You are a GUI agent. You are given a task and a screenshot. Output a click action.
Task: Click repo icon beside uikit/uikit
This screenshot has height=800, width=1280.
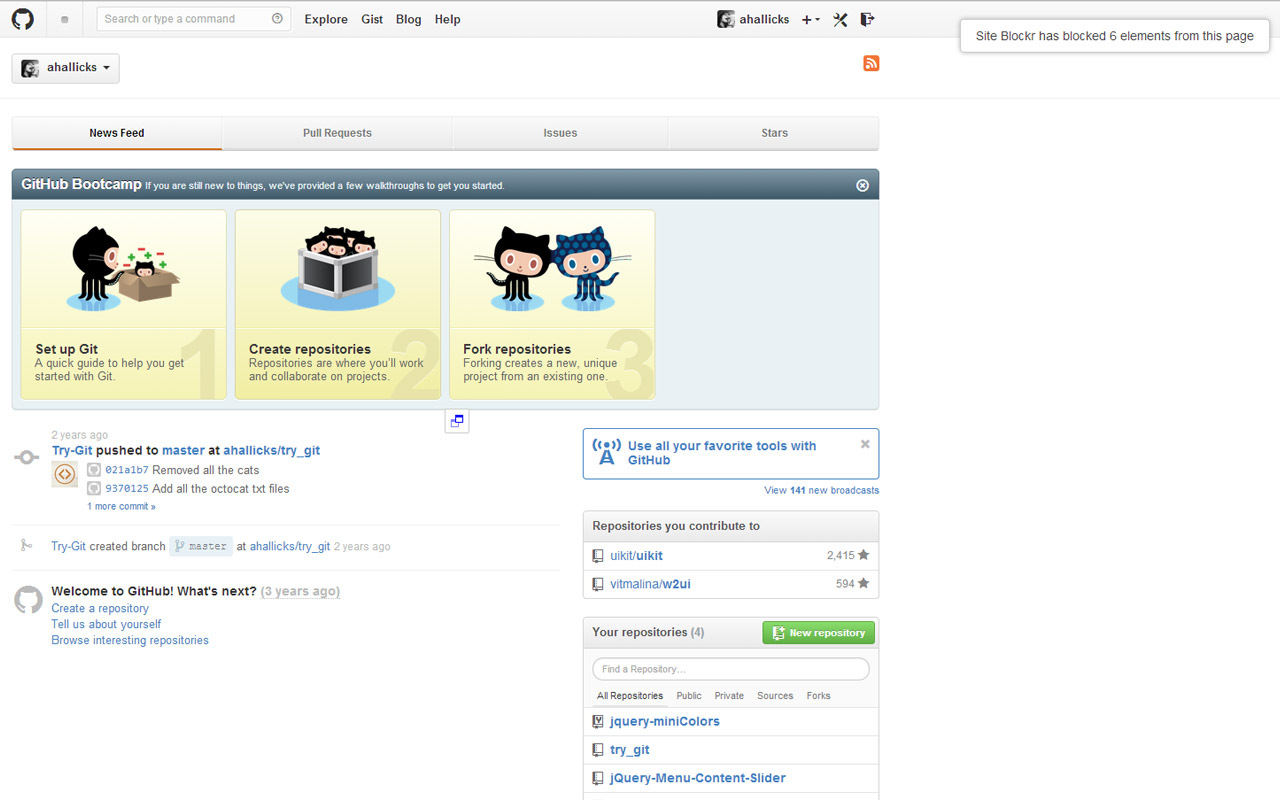[597, 556]
